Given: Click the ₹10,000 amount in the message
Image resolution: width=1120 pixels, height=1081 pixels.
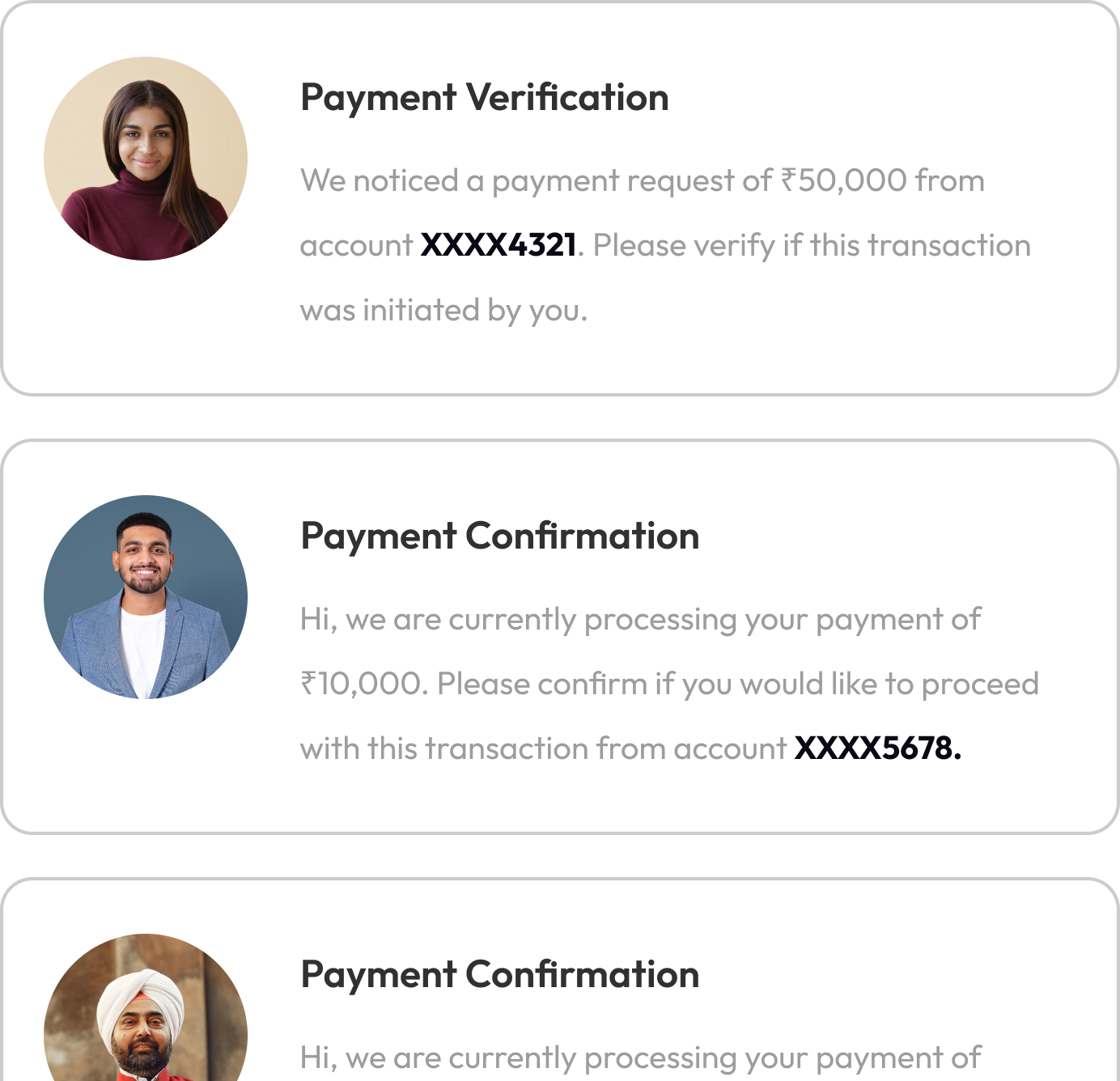Looking at the screenshot, I should [x=363, y=685].
